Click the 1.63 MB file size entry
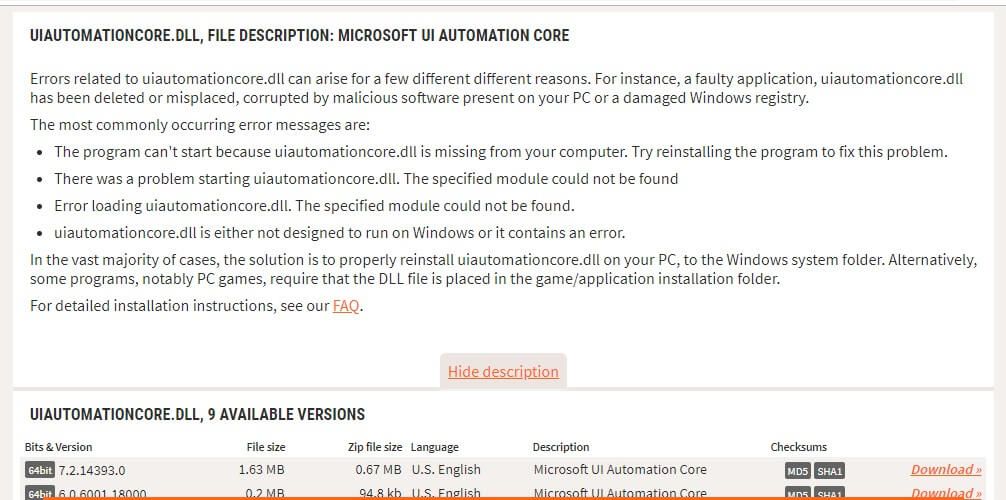Image resolution: width=1006 pixels, height=500 pixels. 261,470
